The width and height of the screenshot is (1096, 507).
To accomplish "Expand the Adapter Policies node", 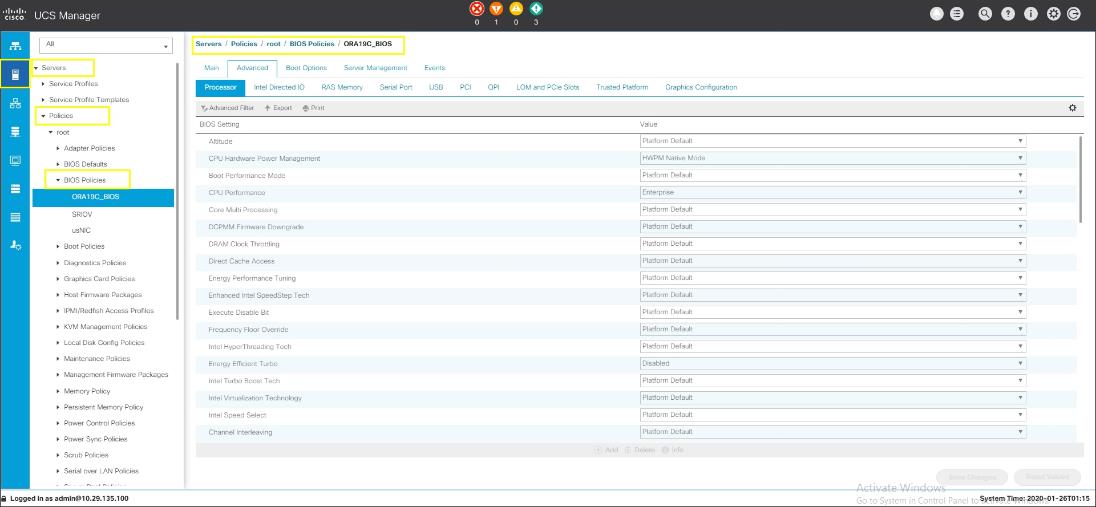I will pos(58,148).
